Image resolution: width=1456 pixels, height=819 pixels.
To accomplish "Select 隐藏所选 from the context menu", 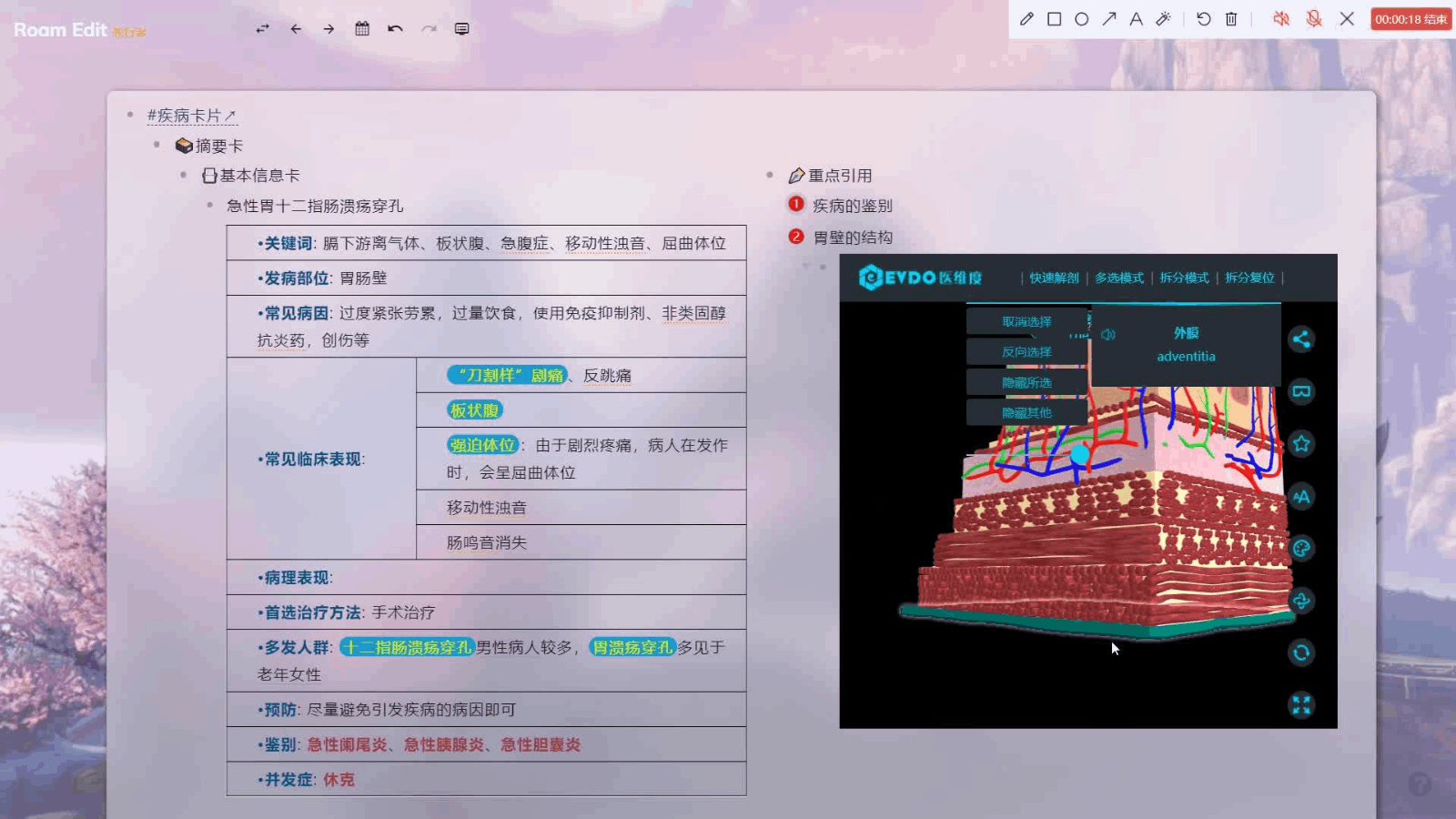I will [1026, 382].
